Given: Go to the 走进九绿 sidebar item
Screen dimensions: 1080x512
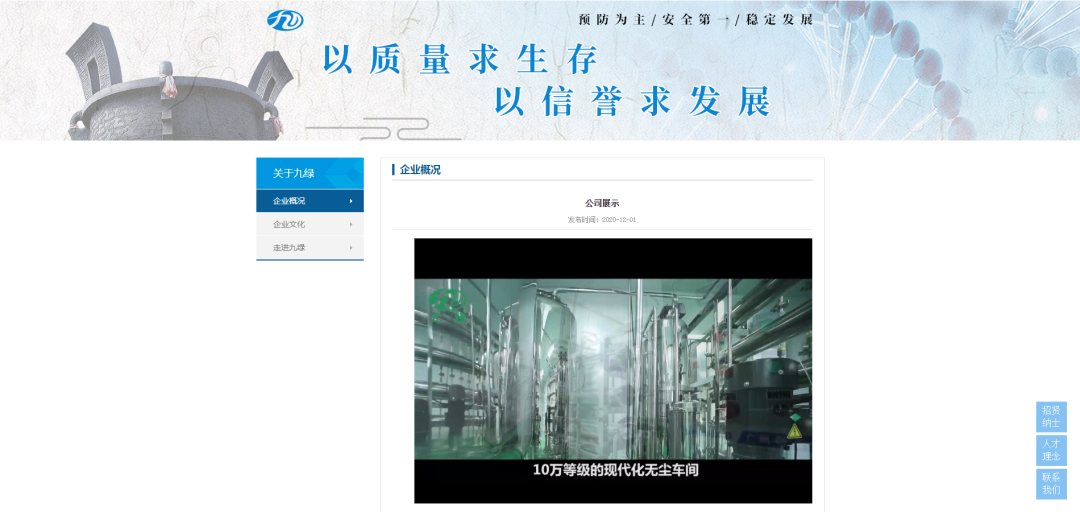Looking at the screenshot, I should [x=290, y=247].
